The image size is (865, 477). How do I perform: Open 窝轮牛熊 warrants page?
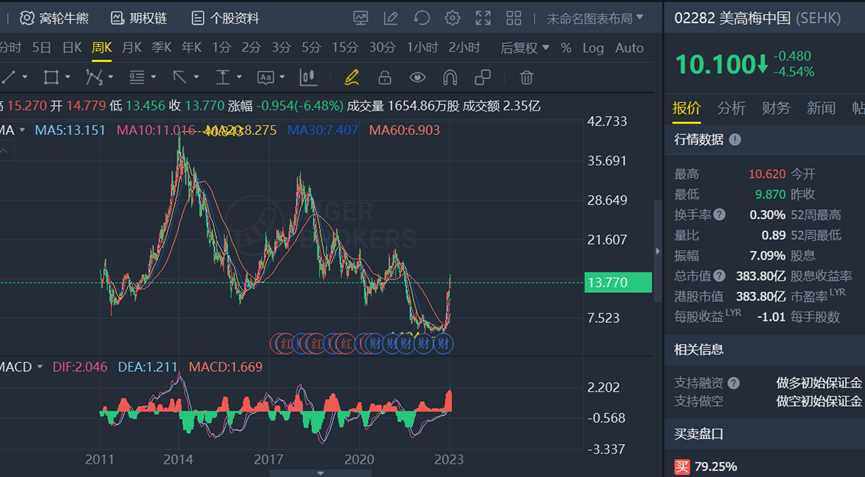coord(54,18)
